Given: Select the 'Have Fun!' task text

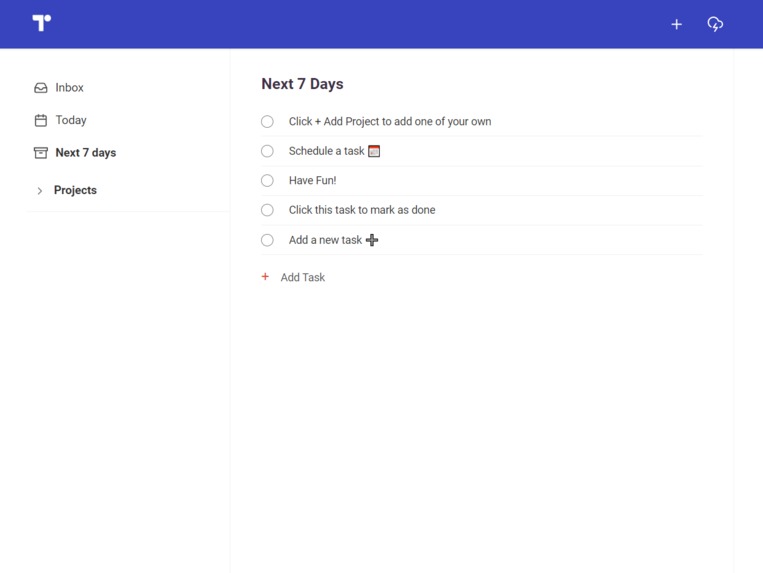Looking at the screenshot, I should coord(312,180).
